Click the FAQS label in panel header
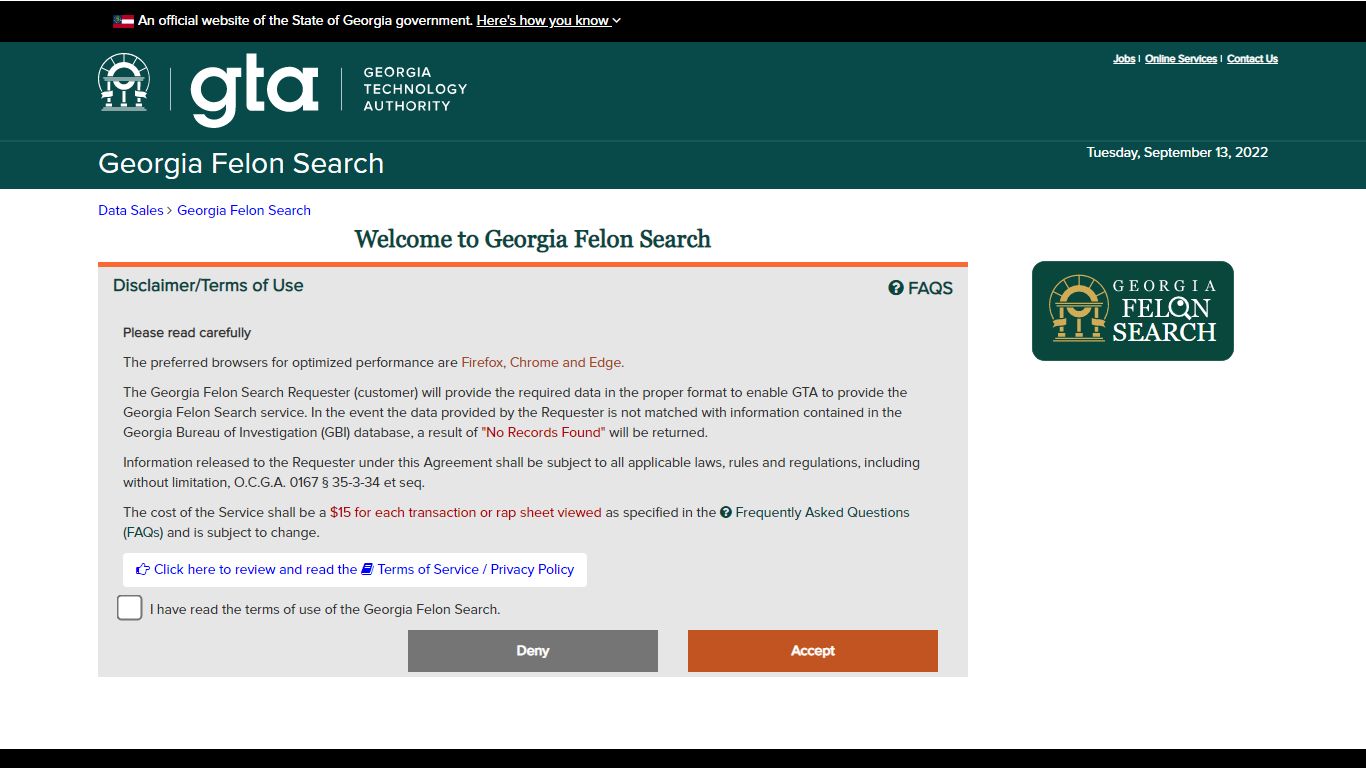1366x768 pixels. click(930, 288)
